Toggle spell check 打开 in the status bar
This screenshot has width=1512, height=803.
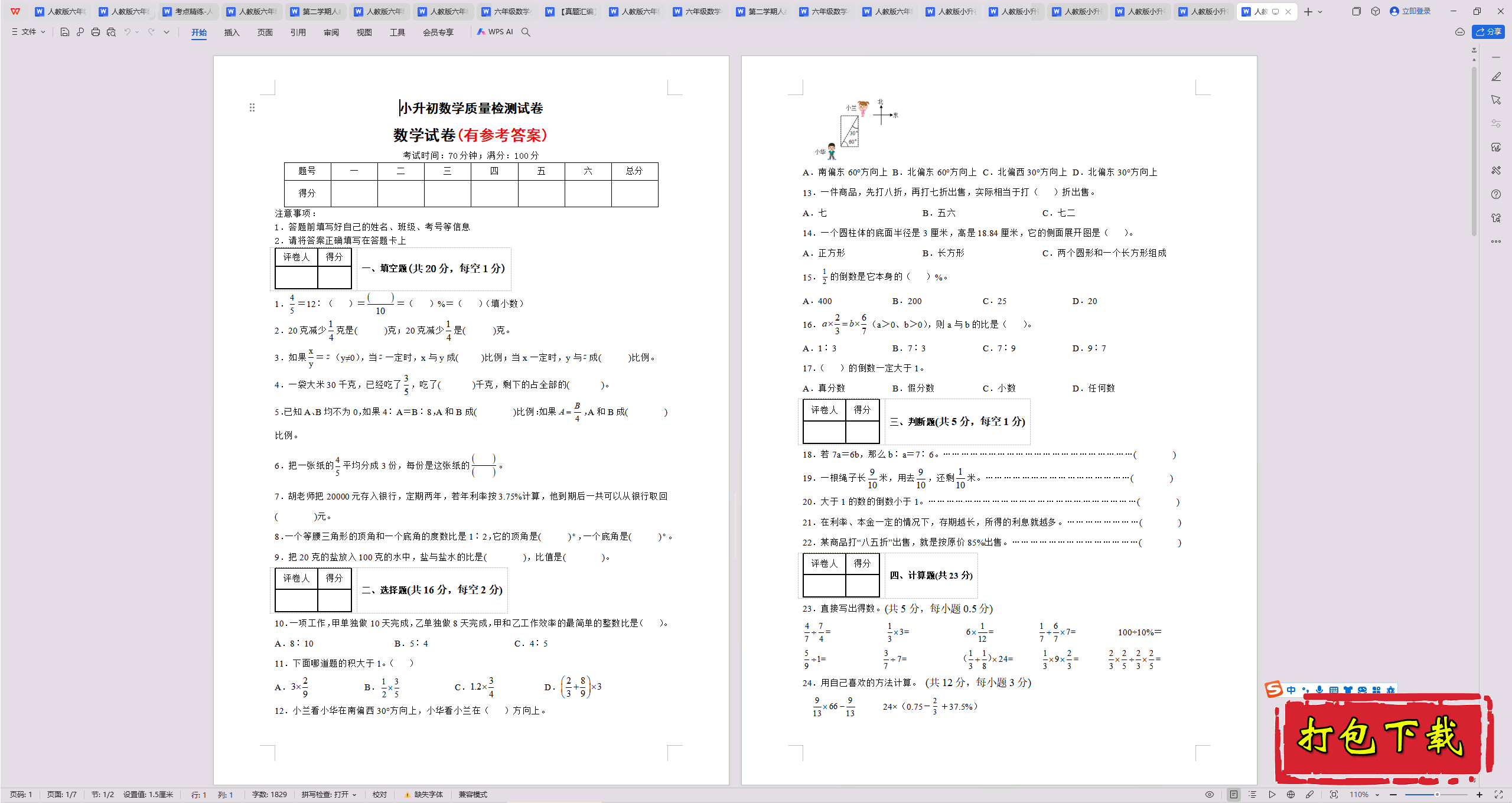tap(329, 795)
